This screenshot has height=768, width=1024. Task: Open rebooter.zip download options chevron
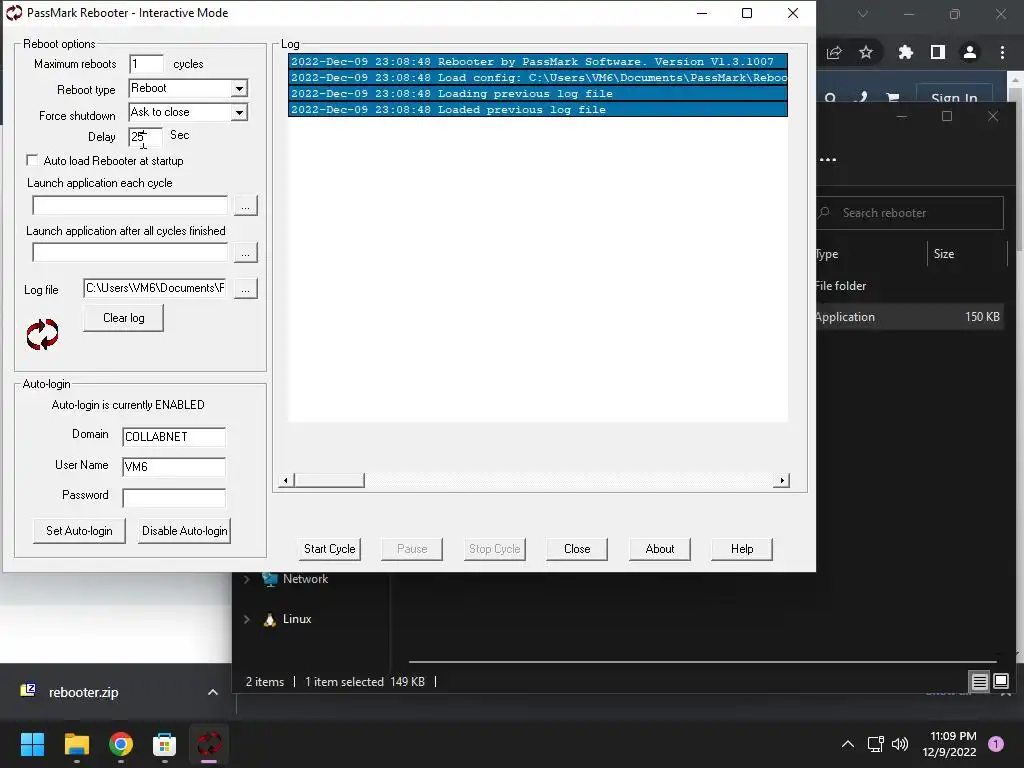[x=212, y=692]
